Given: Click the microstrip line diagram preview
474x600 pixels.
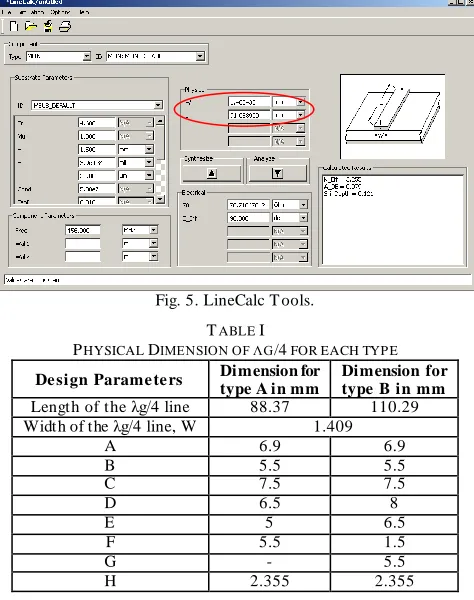Looking at the screenshot, I should (x=393, y=116).
